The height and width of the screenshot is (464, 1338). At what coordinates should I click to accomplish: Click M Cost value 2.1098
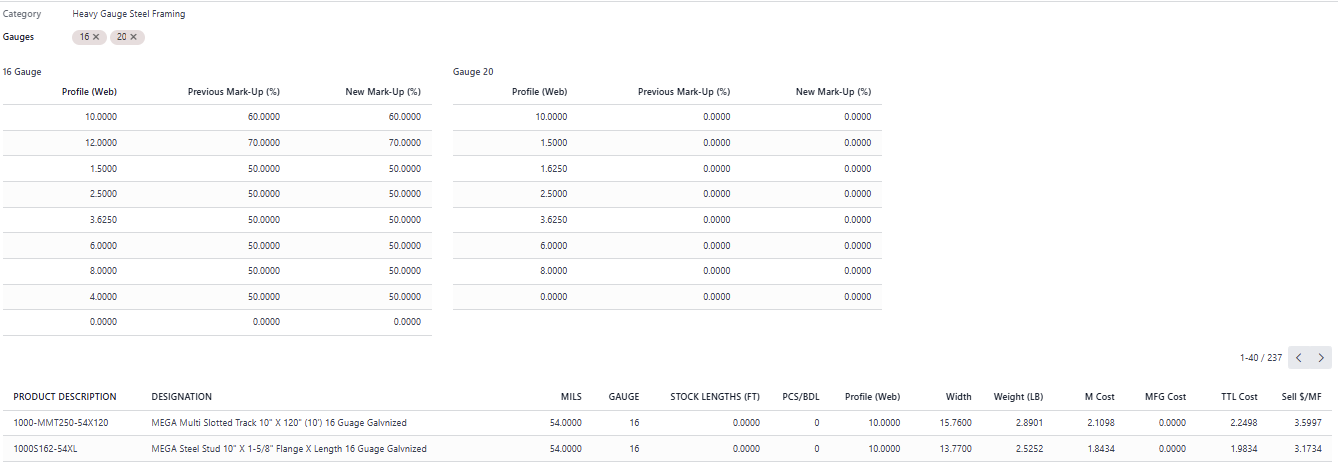point(1100,423)
